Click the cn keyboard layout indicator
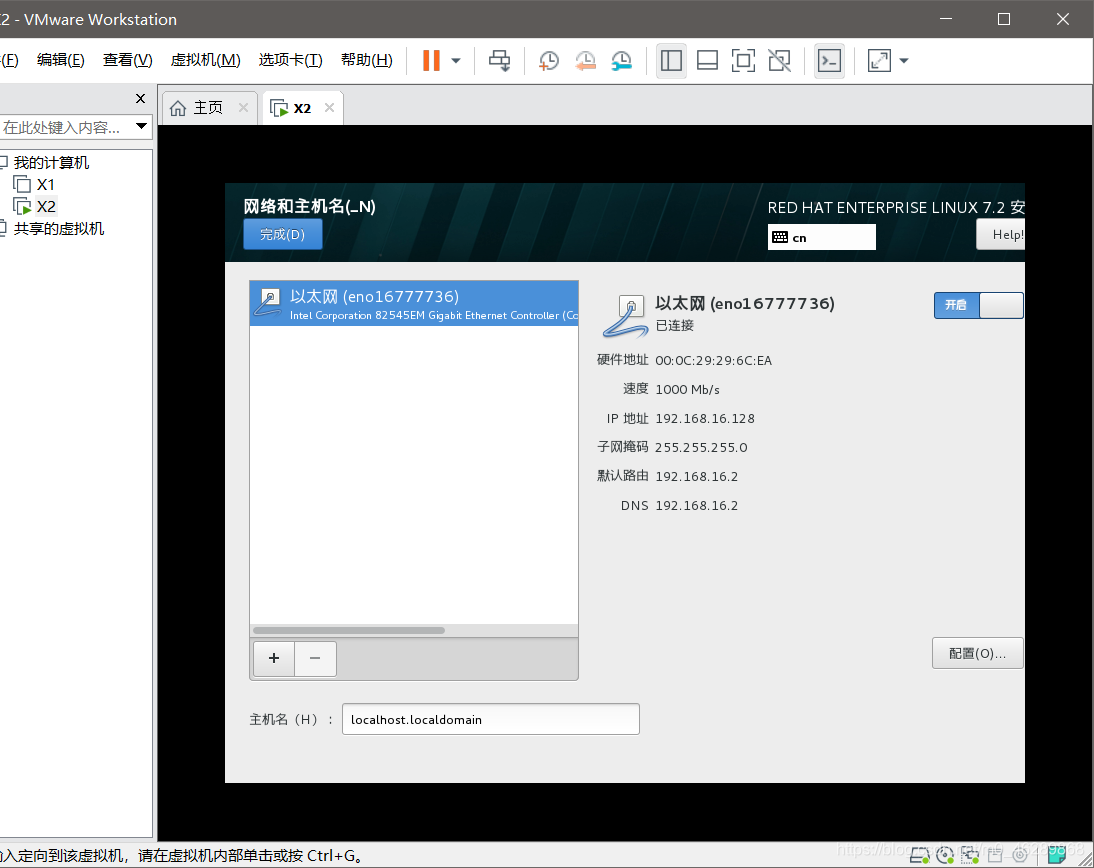 pos(821,237)
